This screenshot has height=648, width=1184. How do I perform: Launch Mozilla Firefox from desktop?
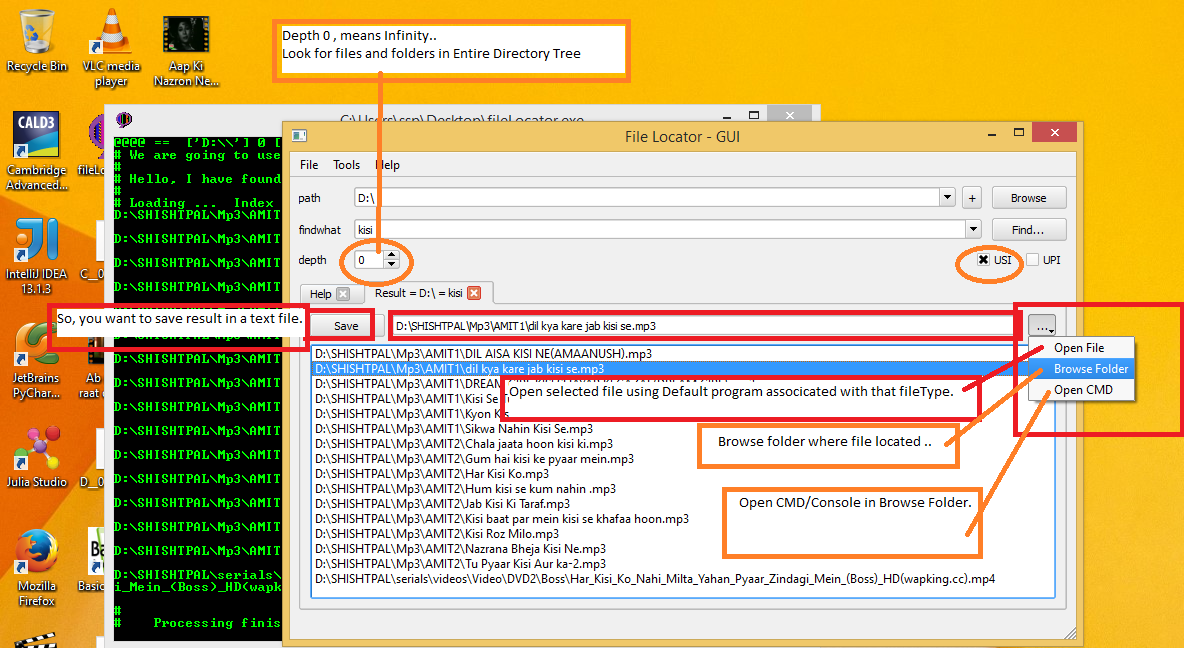(36, 568)
